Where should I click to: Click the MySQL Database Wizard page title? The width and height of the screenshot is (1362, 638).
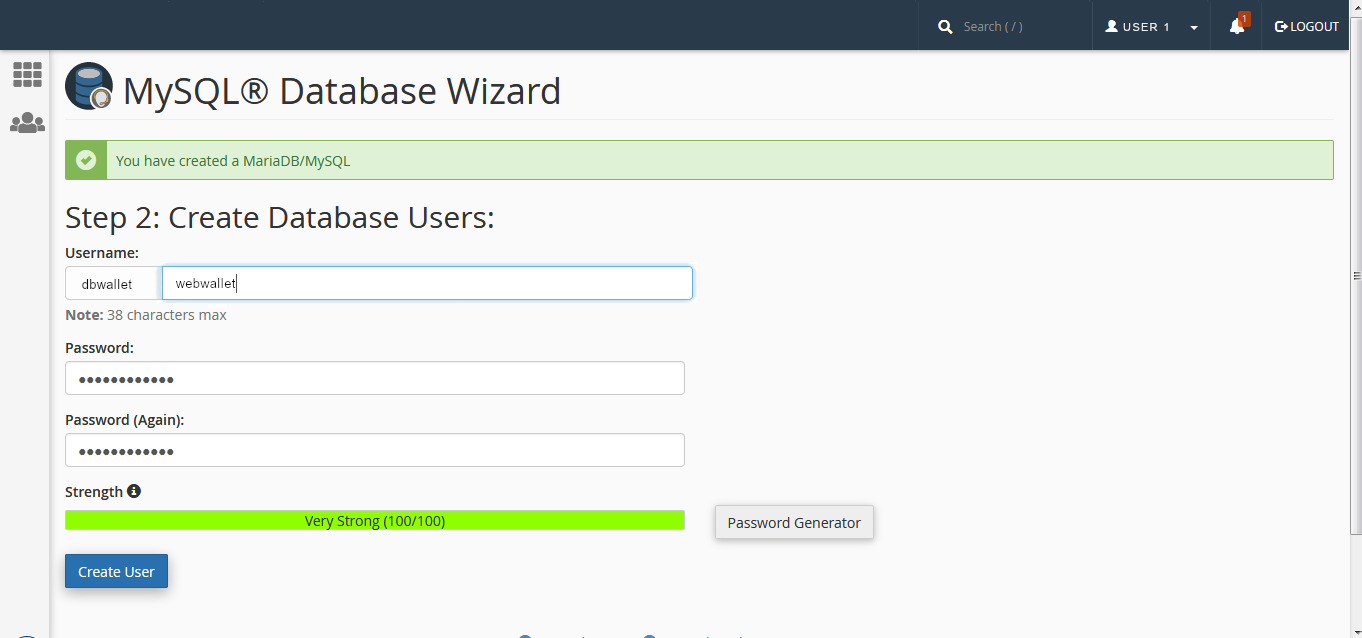tap(342, 91)
